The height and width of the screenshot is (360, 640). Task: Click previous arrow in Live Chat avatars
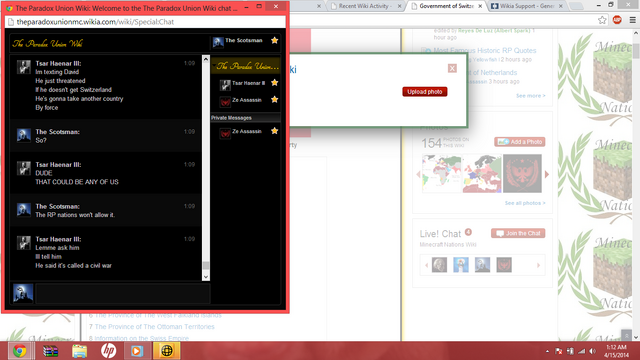(427, 265)
